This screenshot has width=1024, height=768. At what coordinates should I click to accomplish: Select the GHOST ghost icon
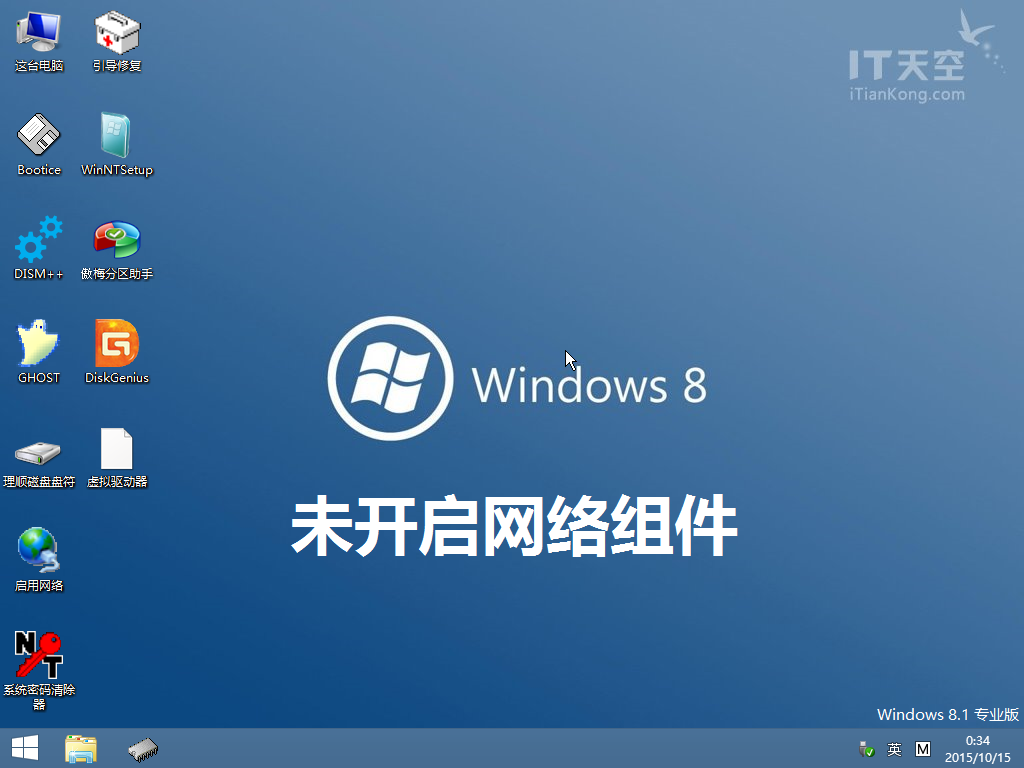pos(39,344)
